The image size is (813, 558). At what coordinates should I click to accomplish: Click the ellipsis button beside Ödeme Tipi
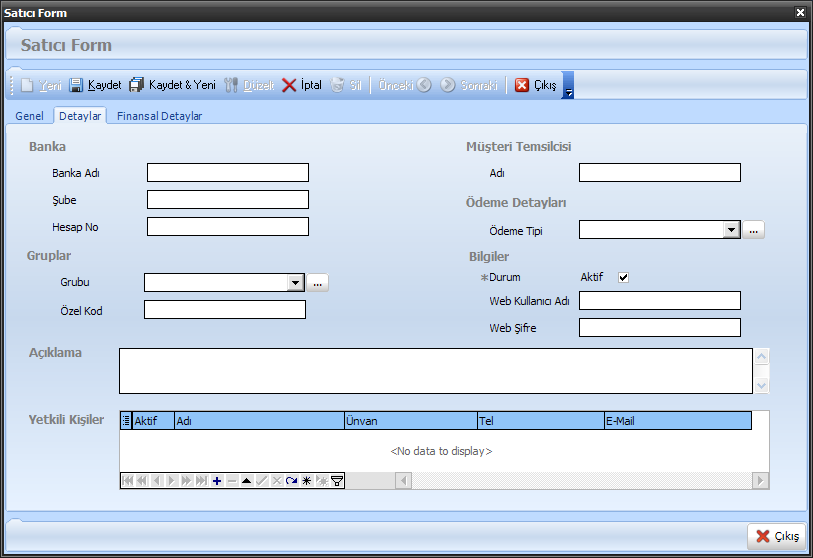pos(754,230)
